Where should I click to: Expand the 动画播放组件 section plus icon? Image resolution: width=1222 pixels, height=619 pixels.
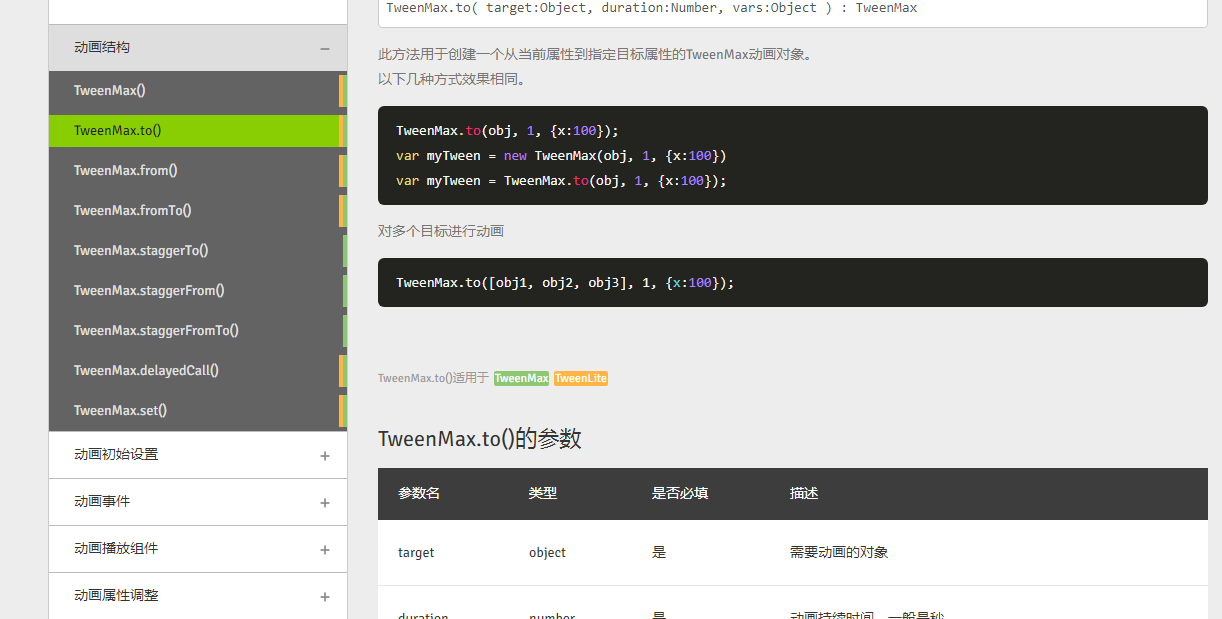[x=325, y=550]
